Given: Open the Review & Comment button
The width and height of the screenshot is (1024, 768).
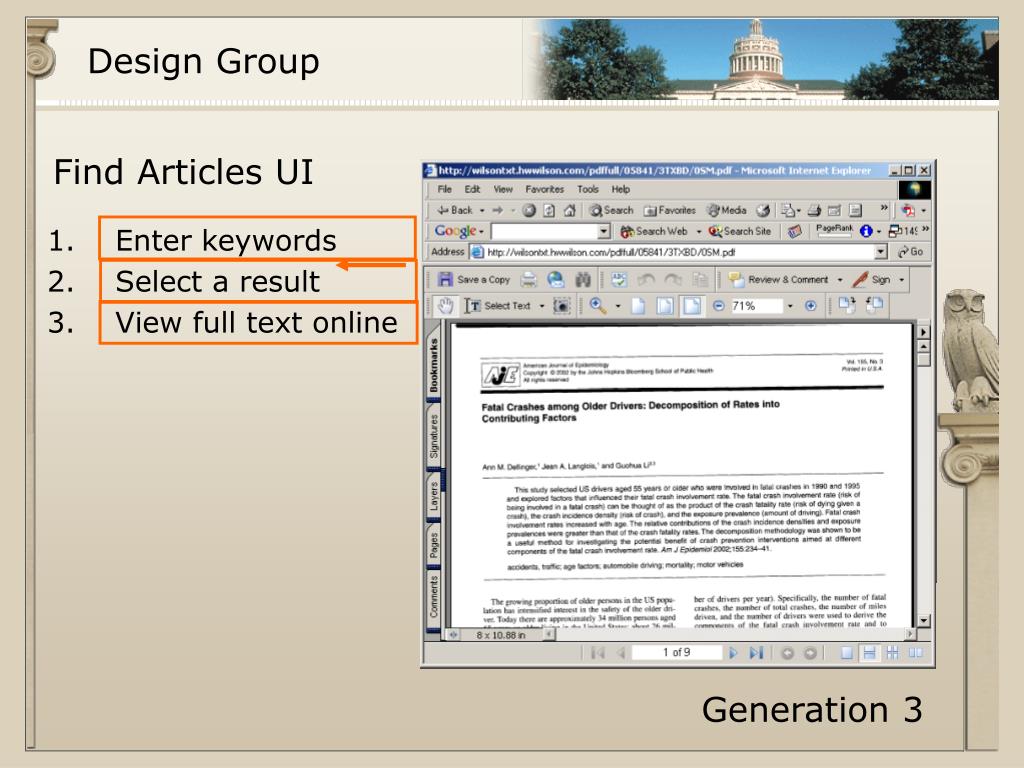Looking at the screenshot, I should click(778, 280).
